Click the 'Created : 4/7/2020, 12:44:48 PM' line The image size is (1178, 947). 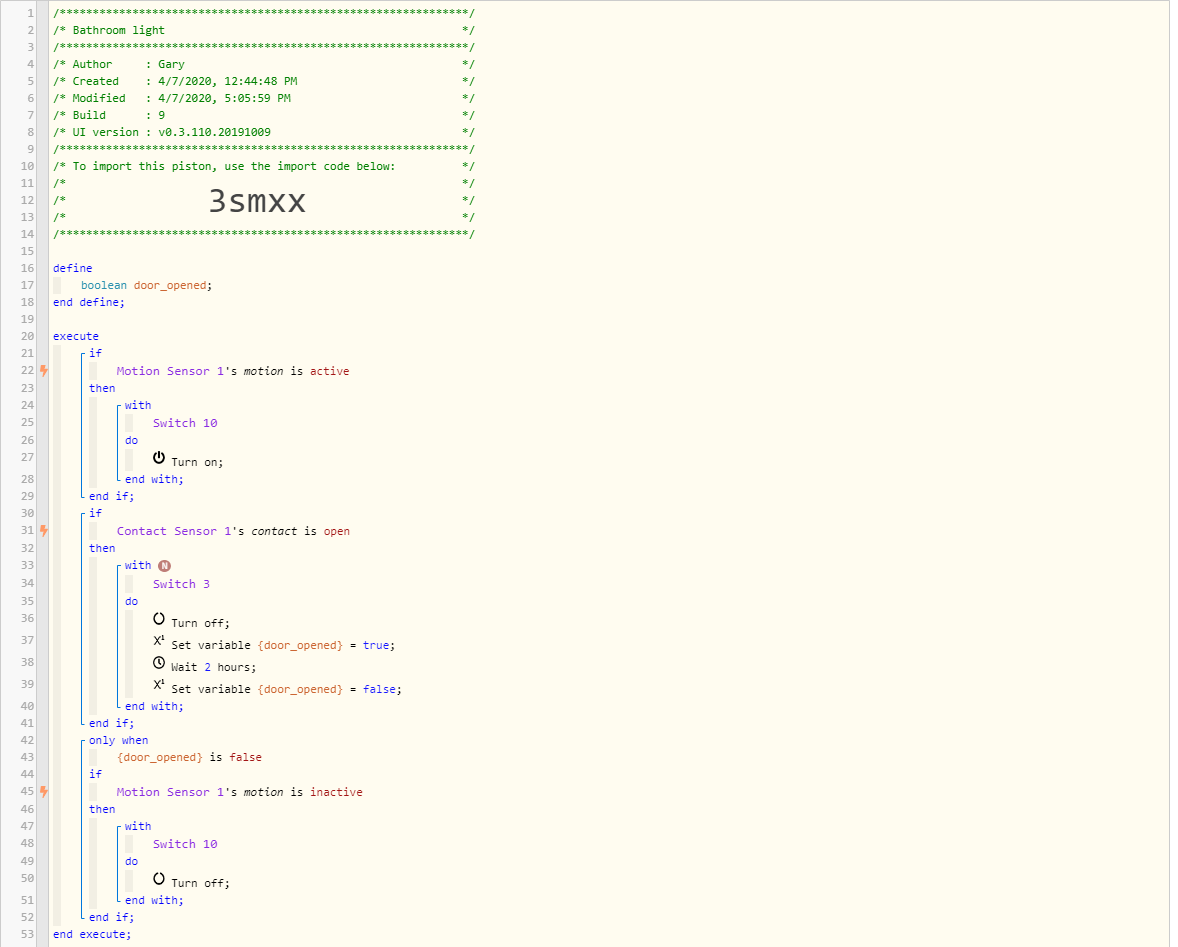(x=263, y=80)
